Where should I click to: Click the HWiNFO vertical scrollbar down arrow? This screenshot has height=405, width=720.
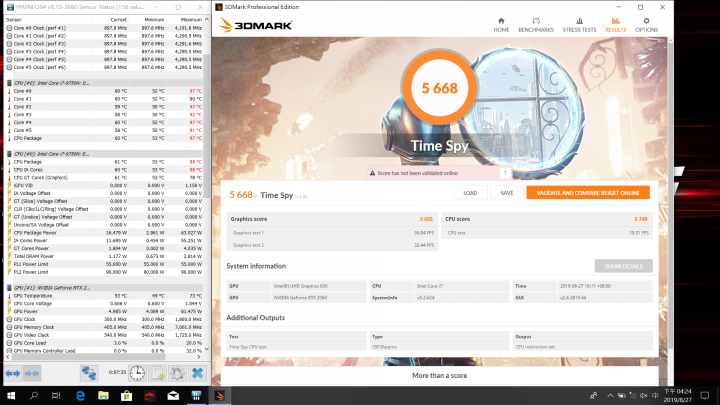[x=207, y=349]
